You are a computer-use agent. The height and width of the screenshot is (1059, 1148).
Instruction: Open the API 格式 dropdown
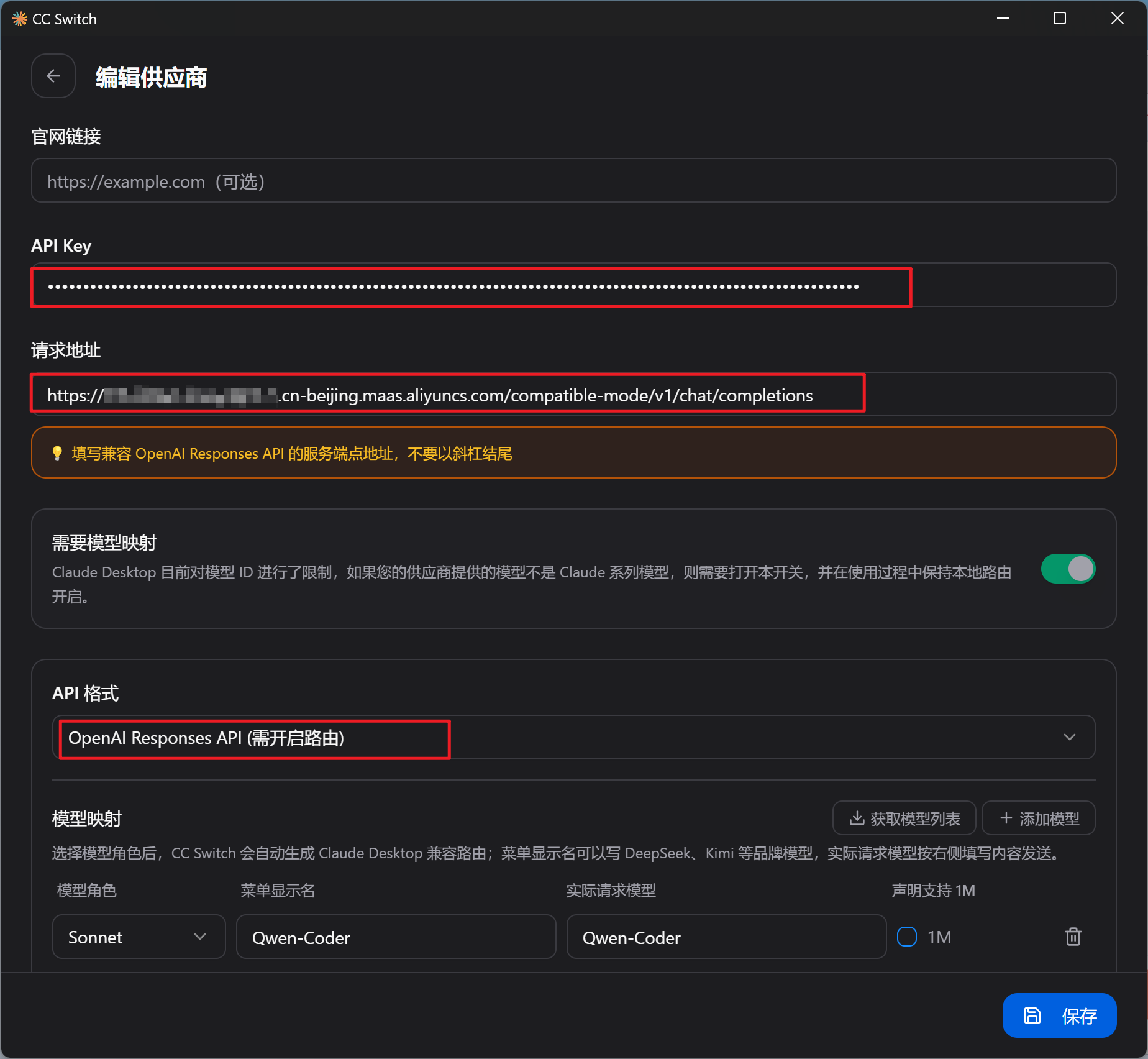(x=573, y=738)
